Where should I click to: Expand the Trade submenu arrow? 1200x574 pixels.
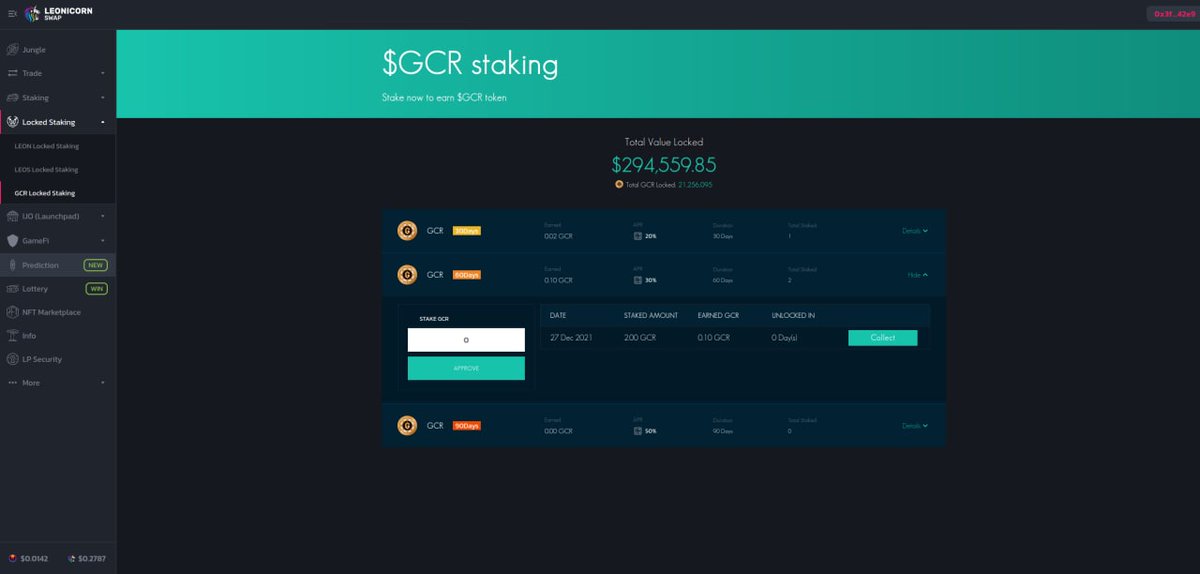click(x=103, y=73)
